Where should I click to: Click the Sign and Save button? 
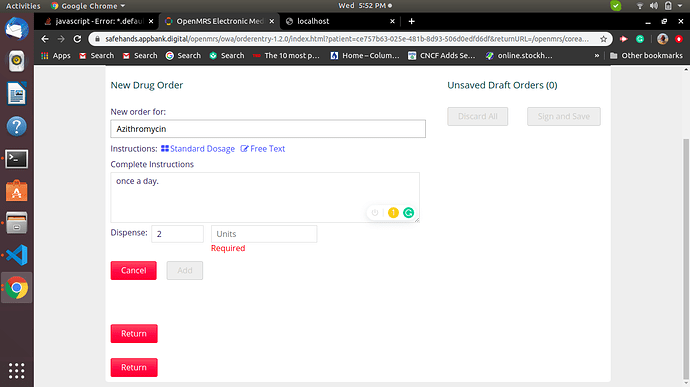[564, 116]
